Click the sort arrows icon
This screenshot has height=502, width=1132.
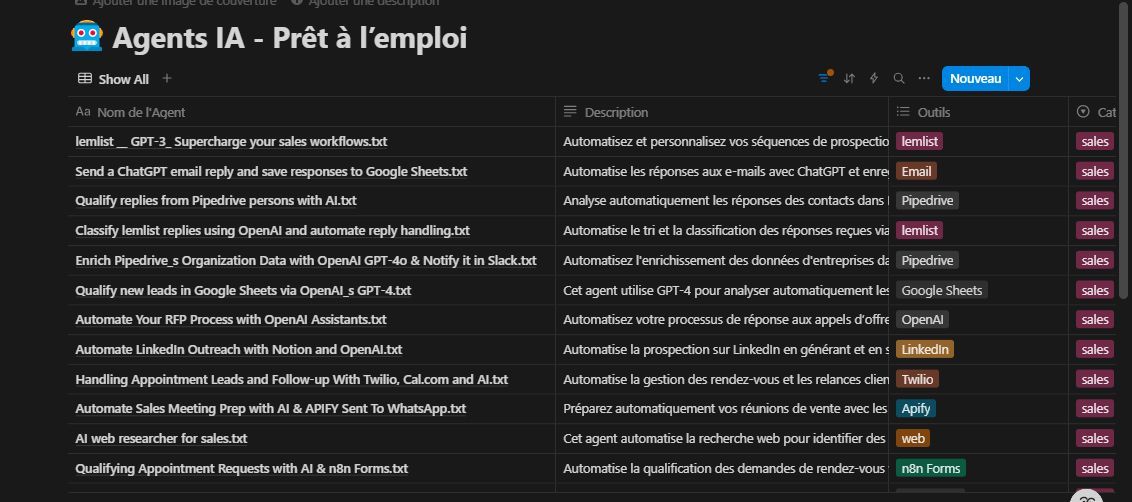pos(849,78)
